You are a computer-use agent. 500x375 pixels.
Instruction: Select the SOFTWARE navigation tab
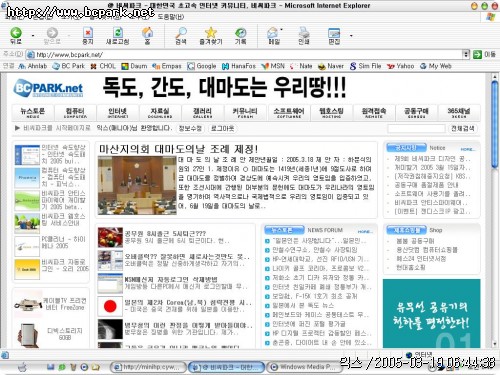pyautogui.click(x=289, y=113)
